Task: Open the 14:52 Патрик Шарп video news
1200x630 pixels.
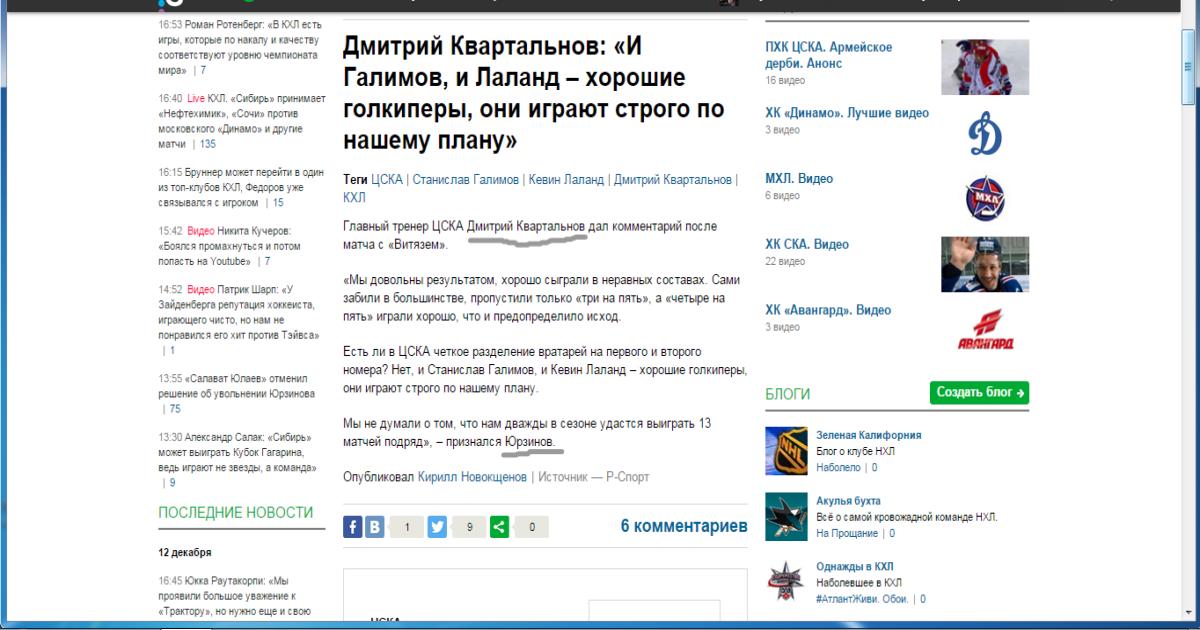Action: pyautogui.click(x=240, y=313)
